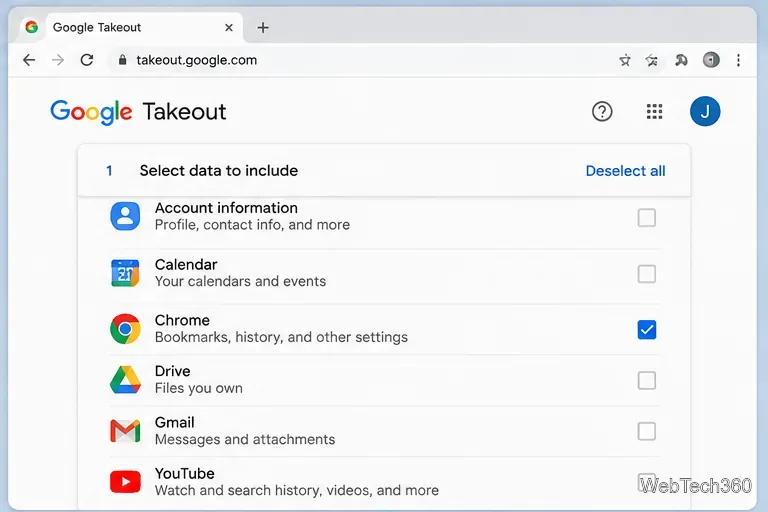Viewport: 768px width, 512px height.
Task: Click the Drive label
Action: pos(172,371)
